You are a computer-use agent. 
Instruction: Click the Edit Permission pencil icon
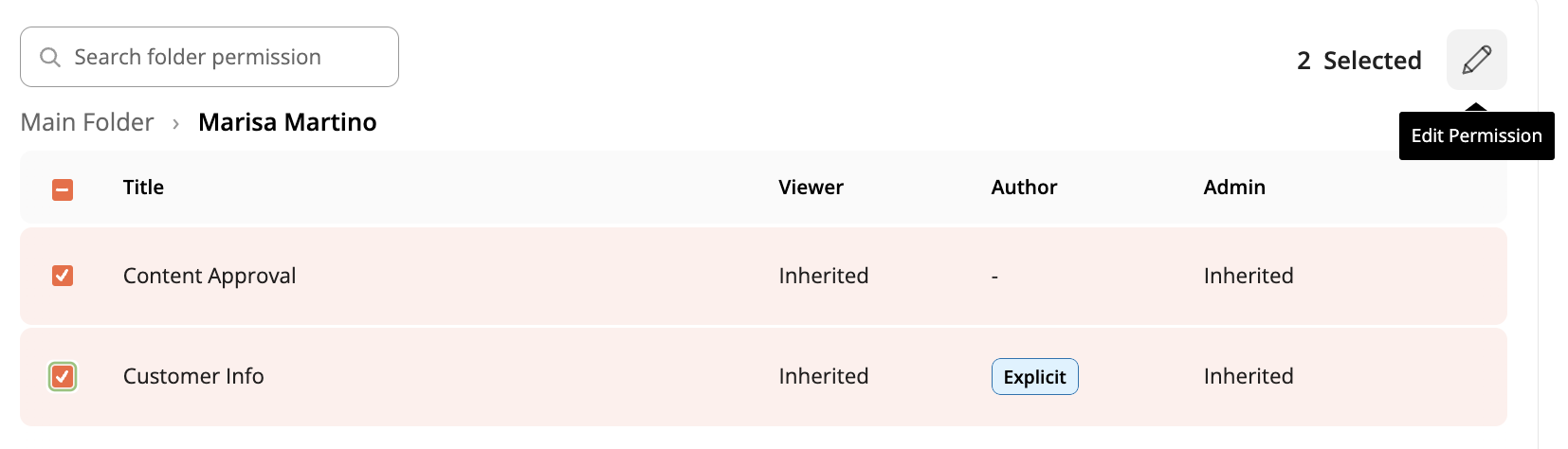[1476, 60]
